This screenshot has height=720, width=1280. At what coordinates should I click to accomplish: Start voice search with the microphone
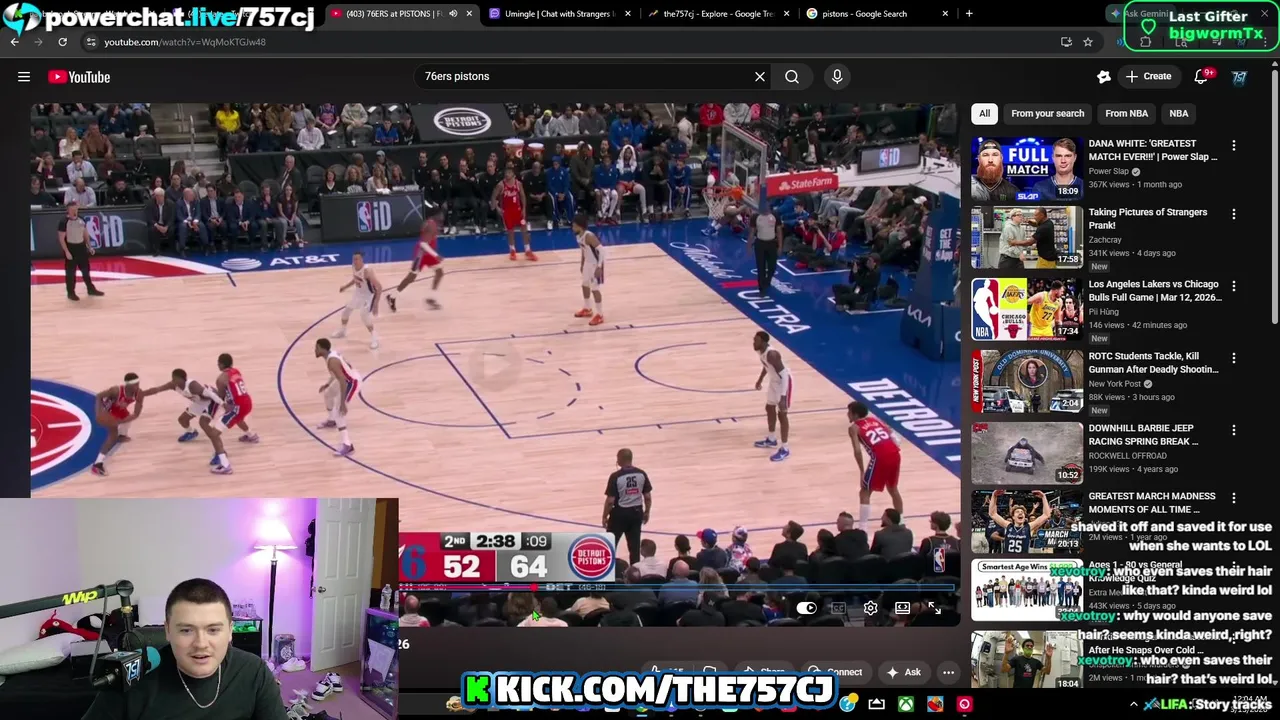coord(837,76)
